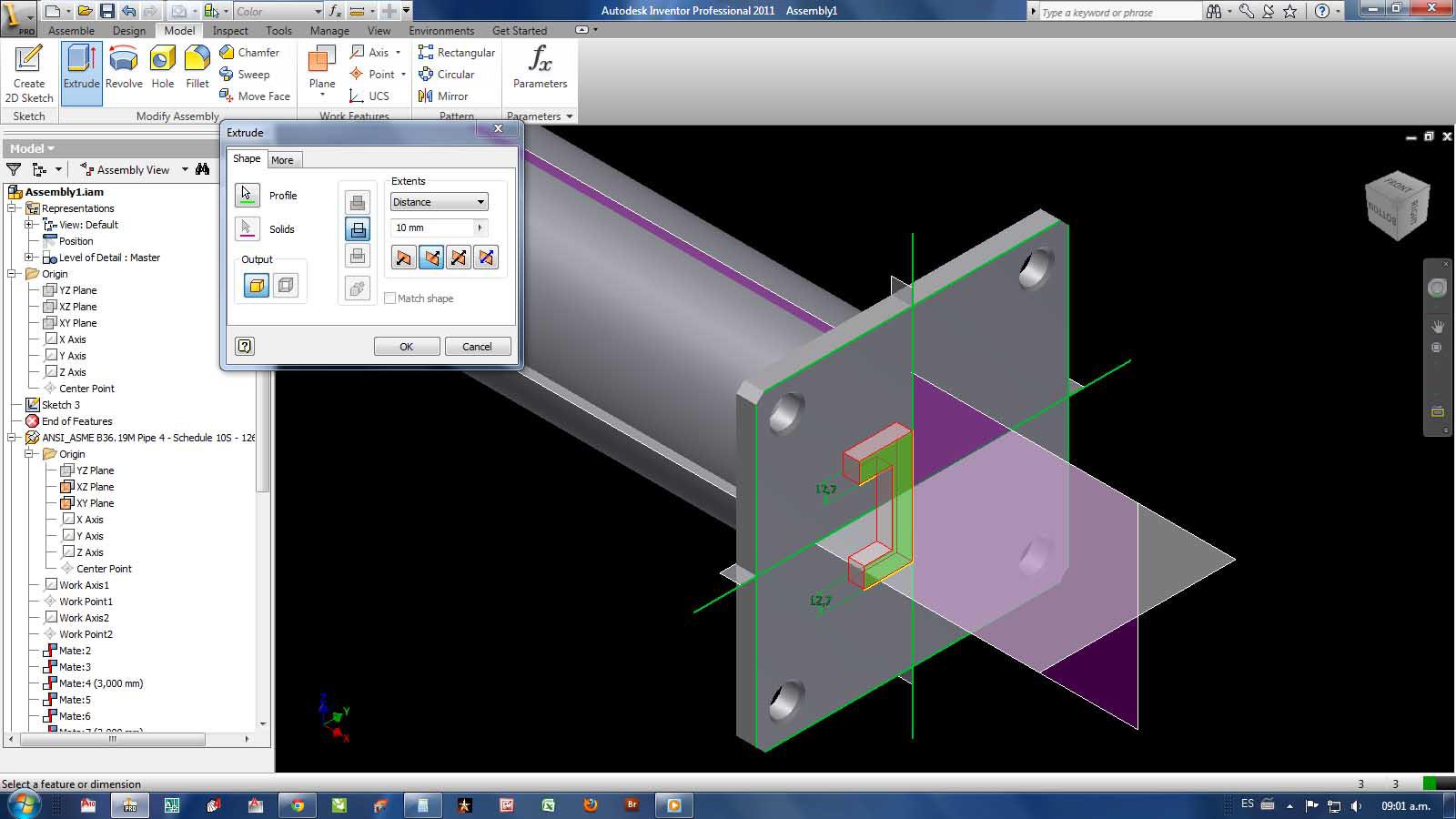Screen dimensions: 1456x819
Task: Open Windows Start button
Action: click(x=23, y=804)
